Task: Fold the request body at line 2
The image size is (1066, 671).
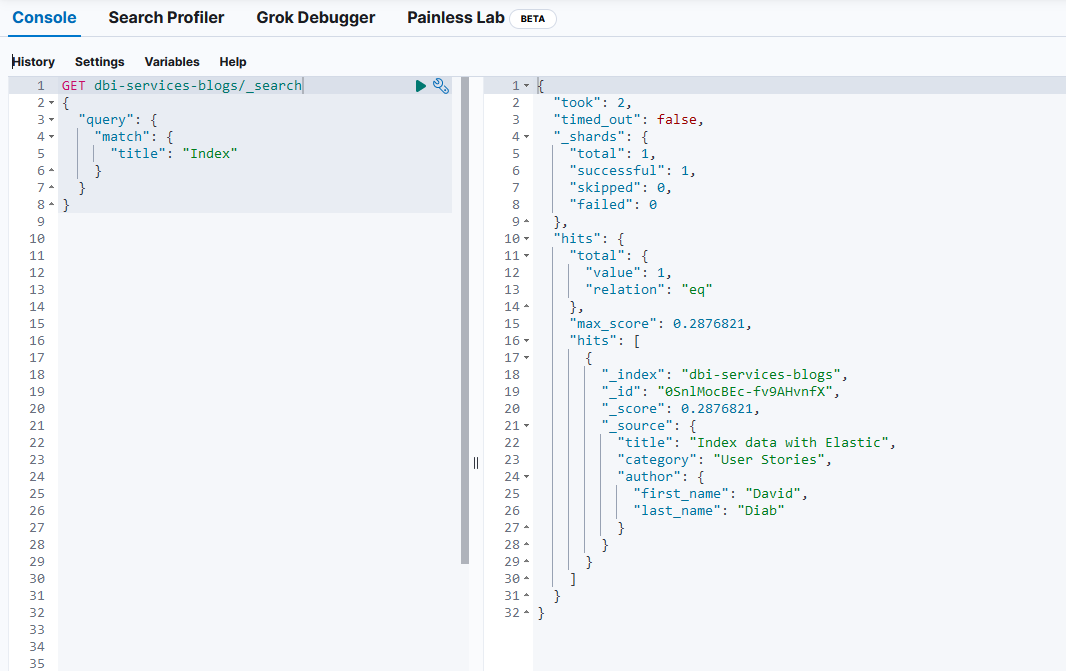Action: pos(51,103)
